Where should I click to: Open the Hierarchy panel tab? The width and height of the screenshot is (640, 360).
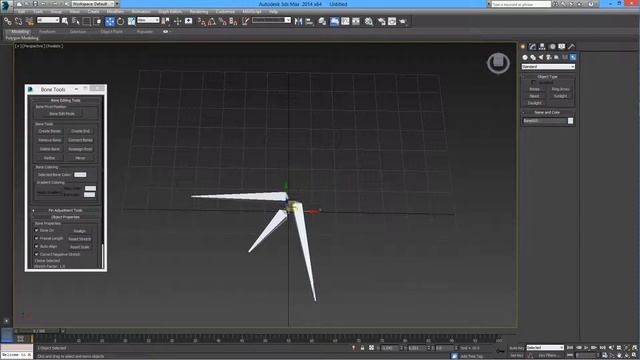542,47
